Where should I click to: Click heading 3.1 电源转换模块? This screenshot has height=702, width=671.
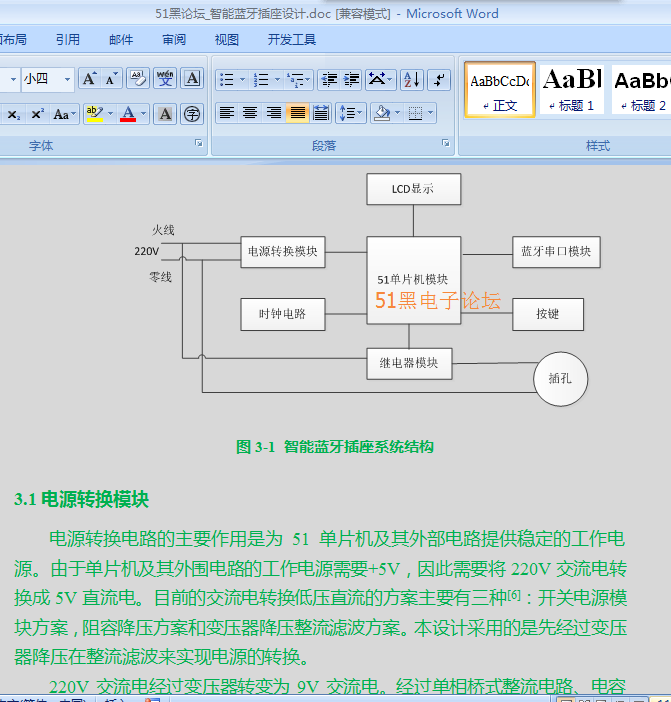click(x=81, y=499)
